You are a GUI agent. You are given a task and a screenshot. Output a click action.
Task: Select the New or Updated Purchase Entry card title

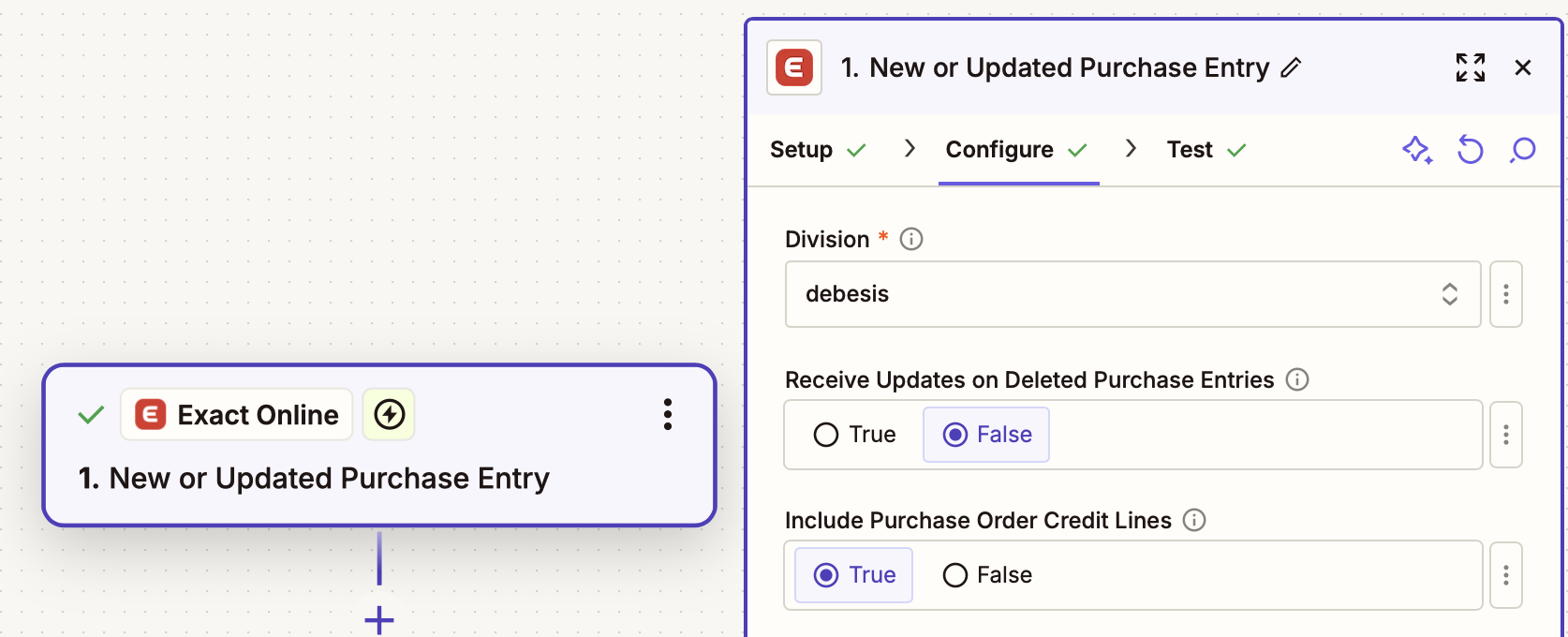[x=314, y=479]
